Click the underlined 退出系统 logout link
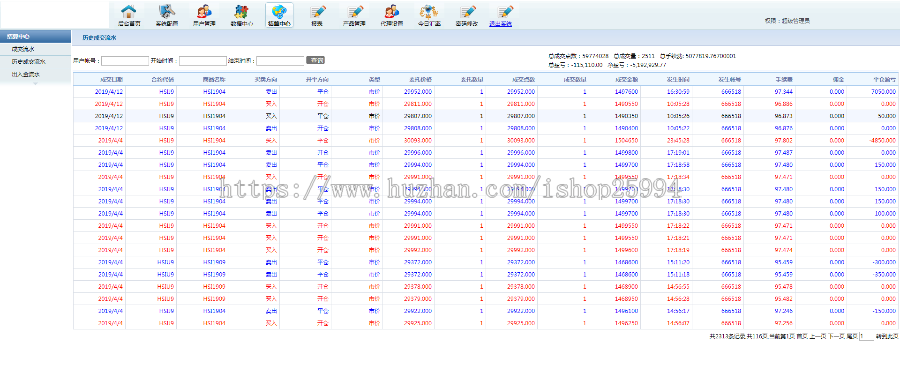The image size is (900, 373). point(501,25)
